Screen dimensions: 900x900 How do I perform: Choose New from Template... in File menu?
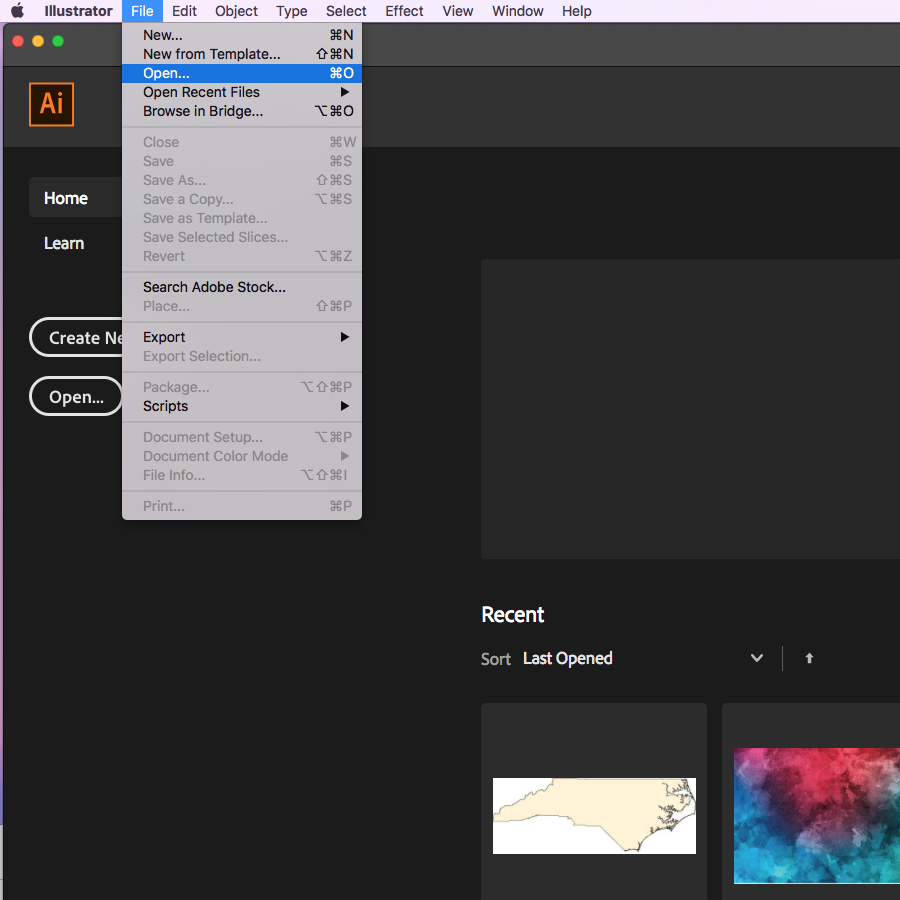[242, 54]
